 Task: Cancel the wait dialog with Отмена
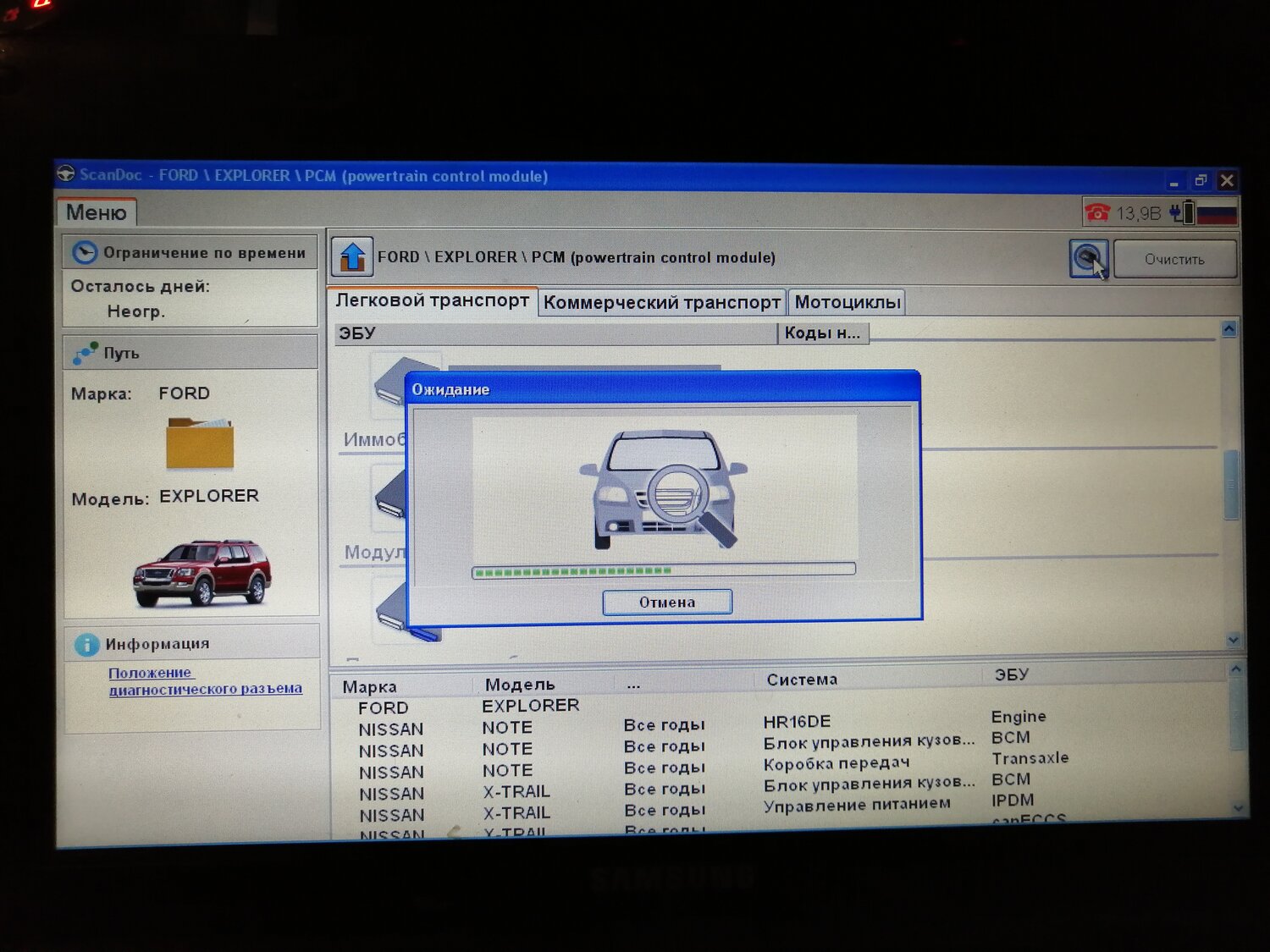click(x=667, y=602)
